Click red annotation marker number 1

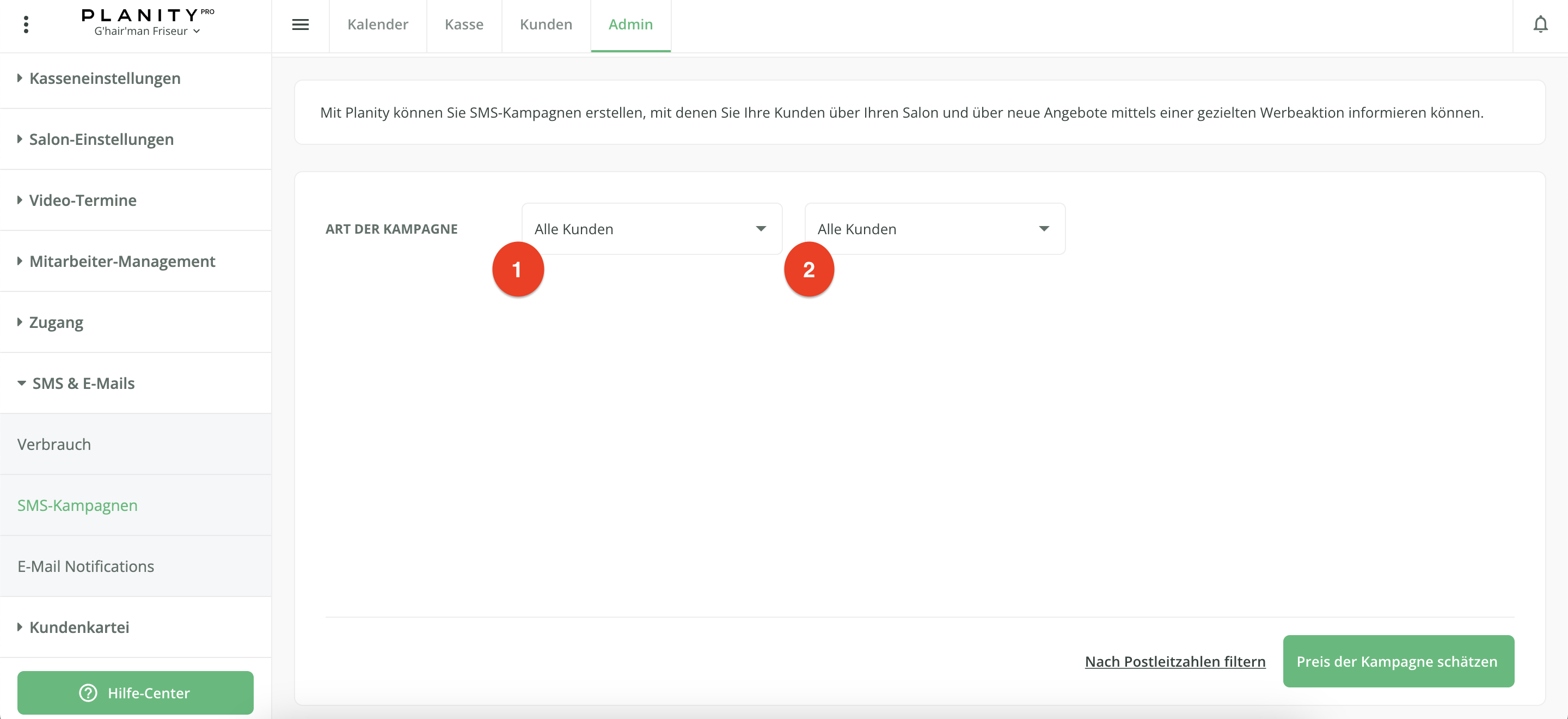(x=517, y=270)
